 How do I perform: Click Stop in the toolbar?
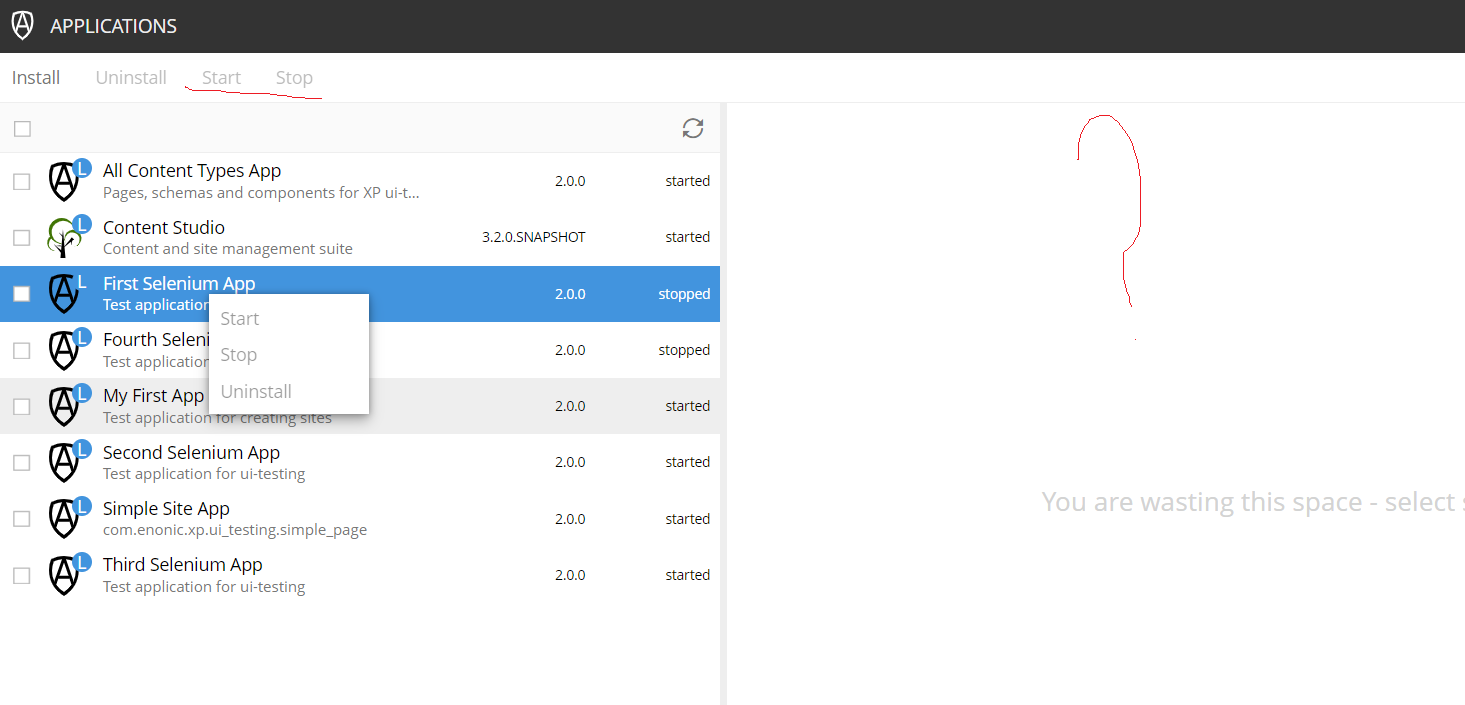(294, 77)
